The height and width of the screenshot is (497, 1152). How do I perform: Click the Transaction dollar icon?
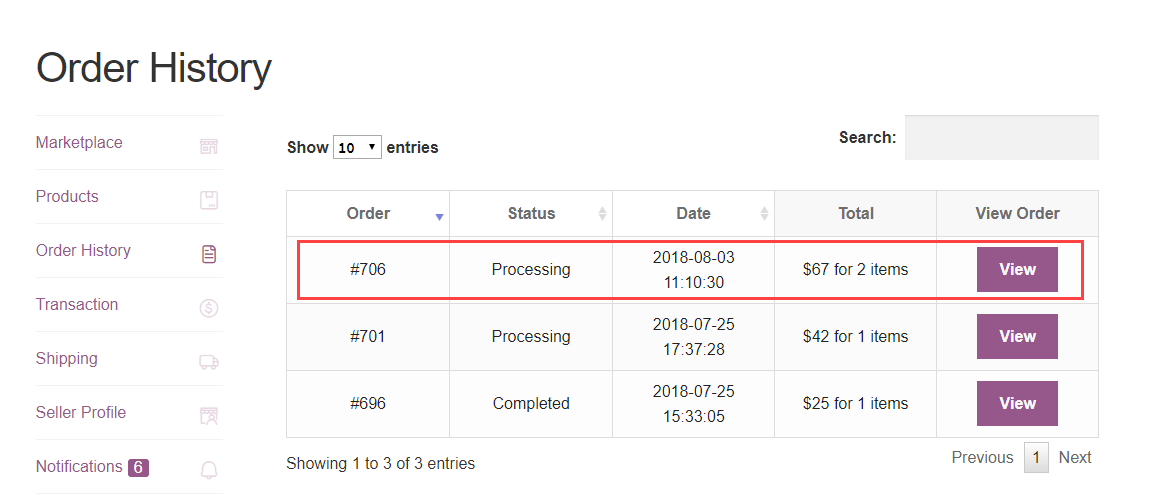(x=209, y=308)
